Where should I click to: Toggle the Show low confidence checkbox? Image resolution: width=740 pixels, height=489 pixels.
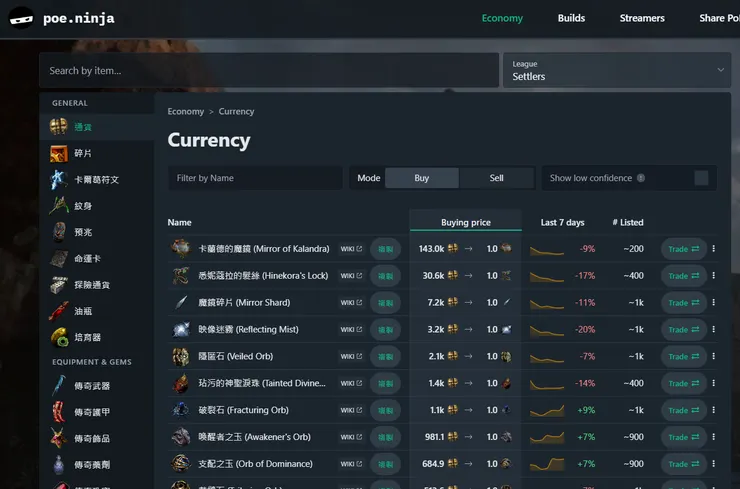tap(701, 178)
